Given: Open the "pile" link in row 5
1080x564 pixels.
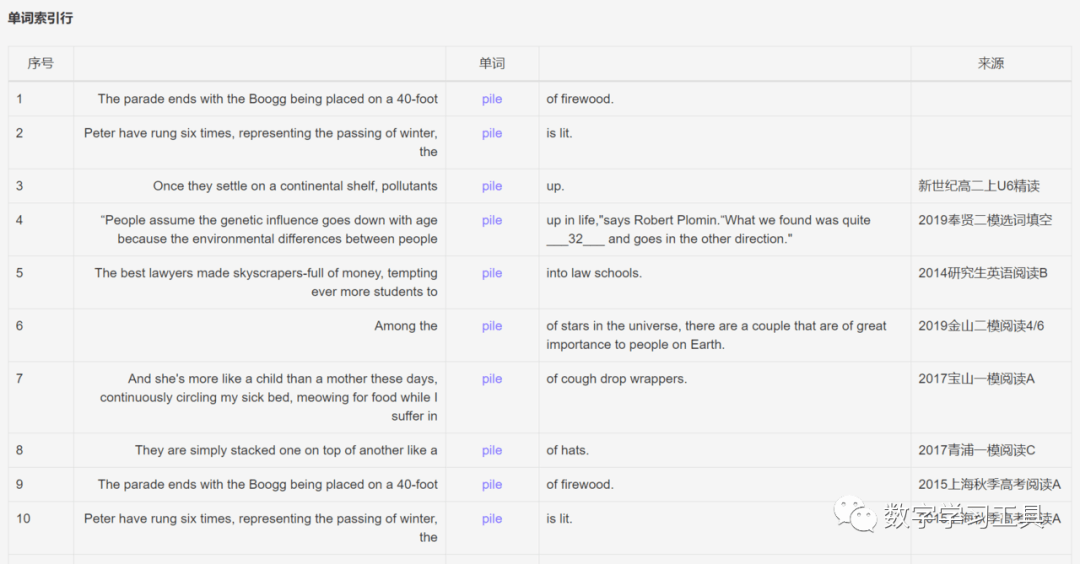Looking at the screenshot, I should coord(492,273).
